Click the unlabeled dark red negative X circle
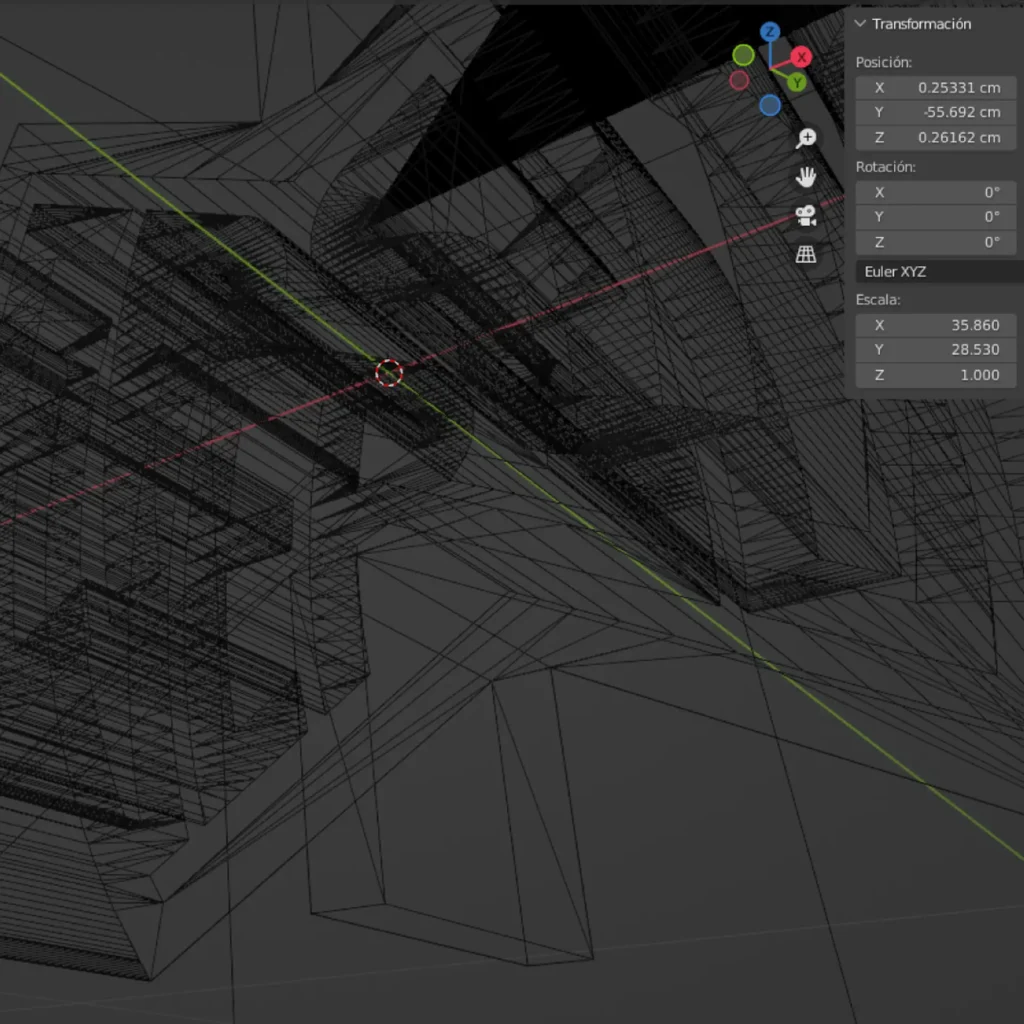Viewport: 1024px width, 1024px height. tap(739, 80)
